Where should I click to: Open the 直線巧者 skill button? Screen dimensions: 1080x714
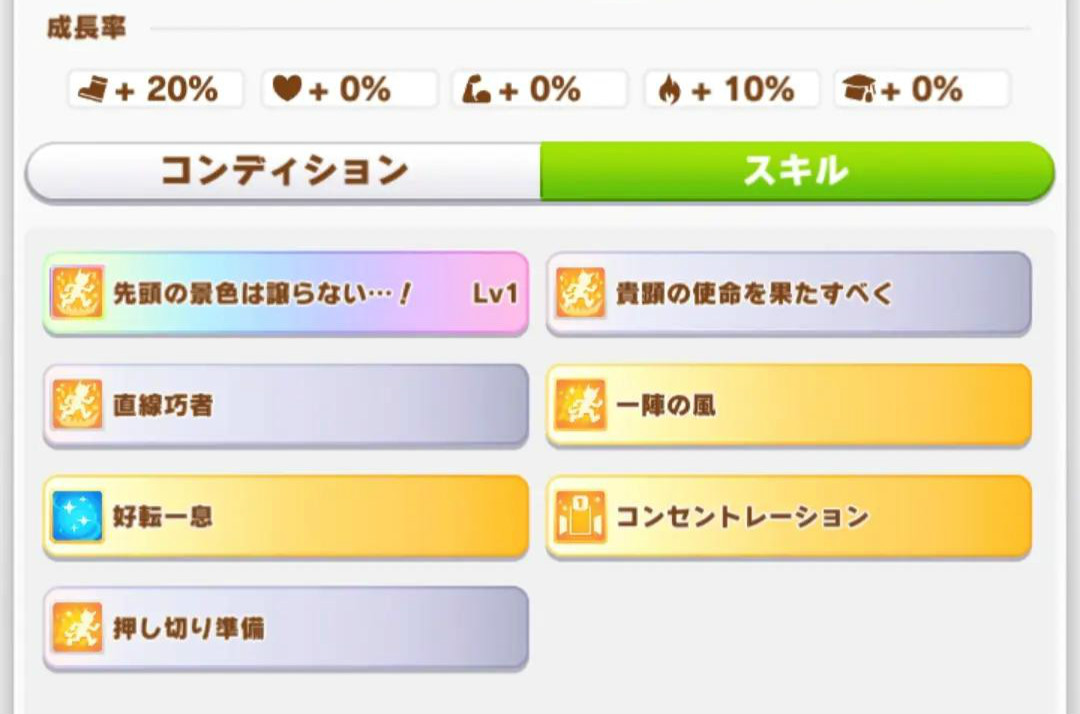(285, 405)
